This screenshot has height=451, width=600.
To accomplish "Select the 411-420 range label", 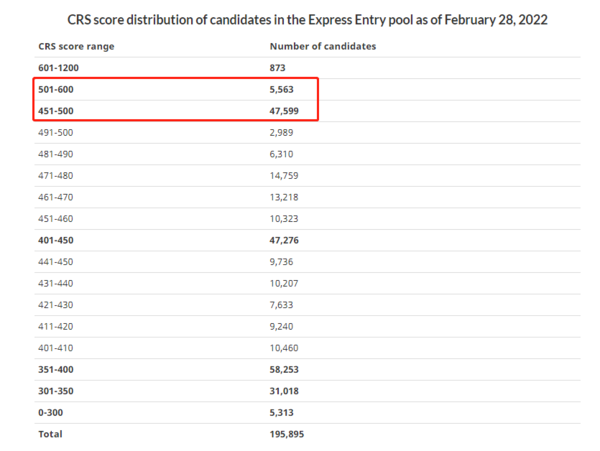I will (58, 326).
